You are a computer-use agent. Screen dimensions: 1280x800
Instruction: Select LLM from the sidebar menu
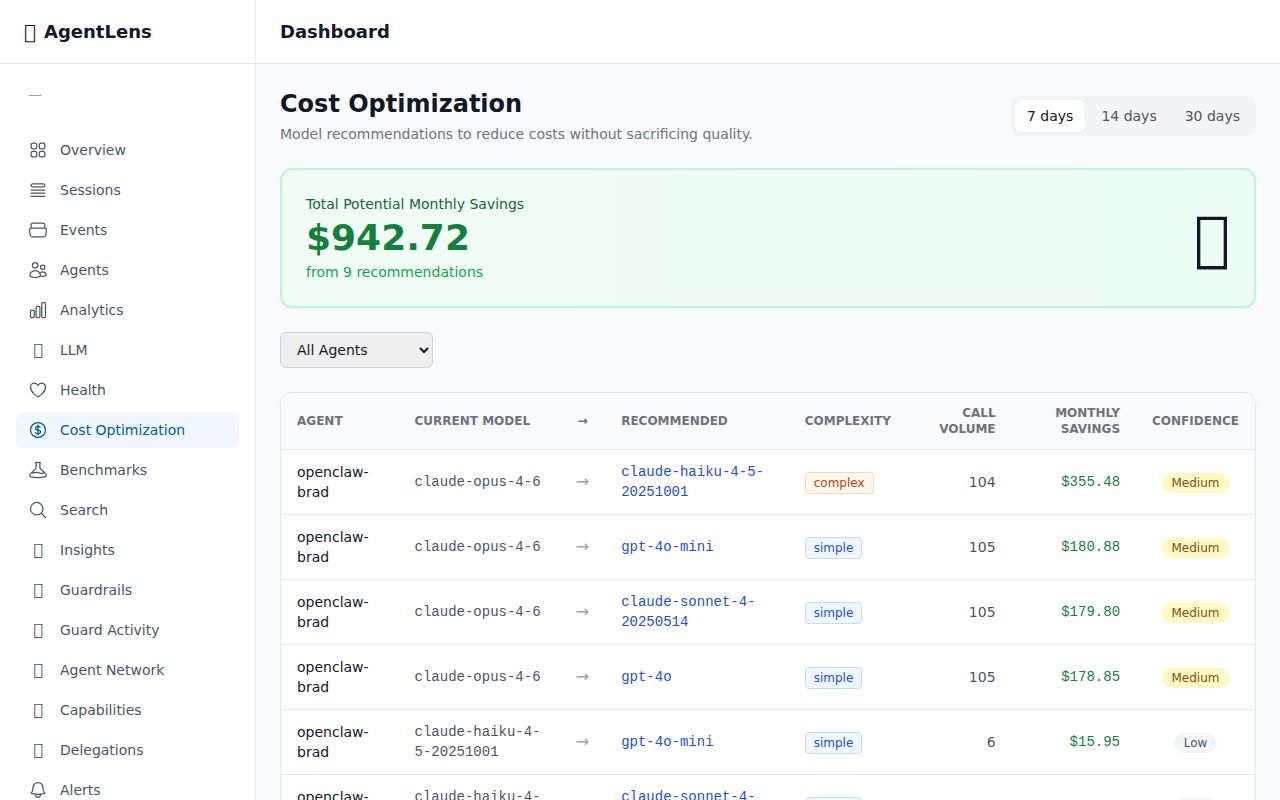[73, 349]
